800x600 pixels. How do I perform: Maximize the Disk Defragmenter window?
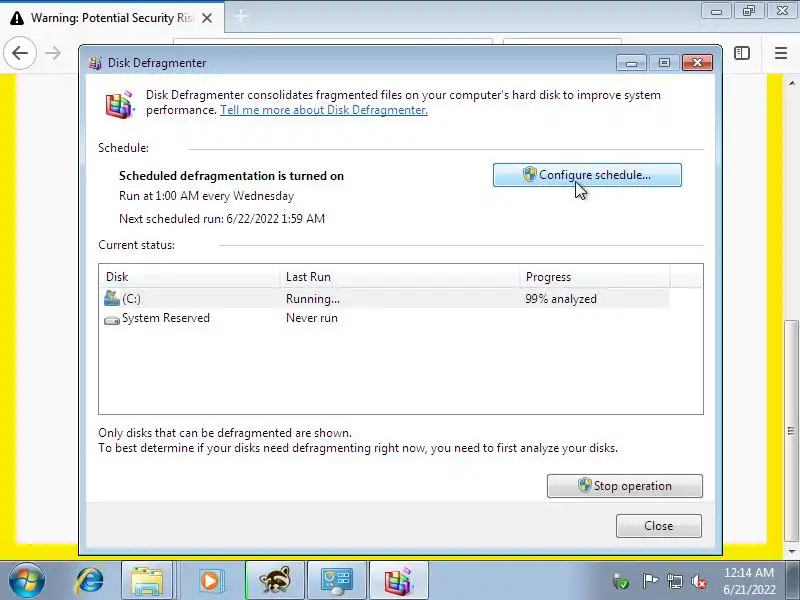coord(664,63)
